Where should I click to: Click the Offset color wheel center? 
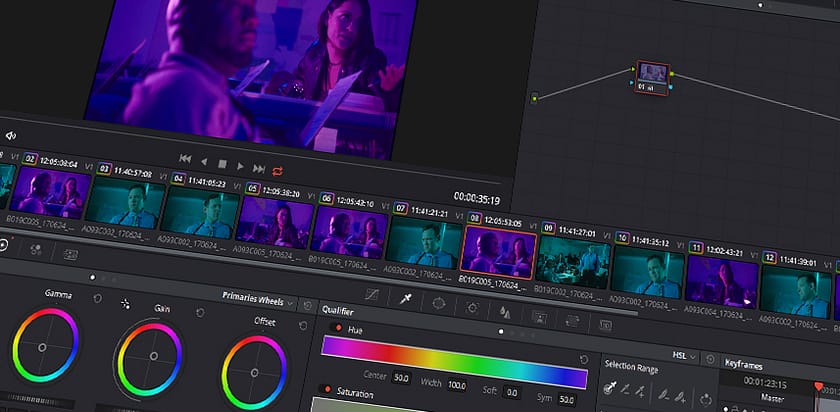pos(254,372)
